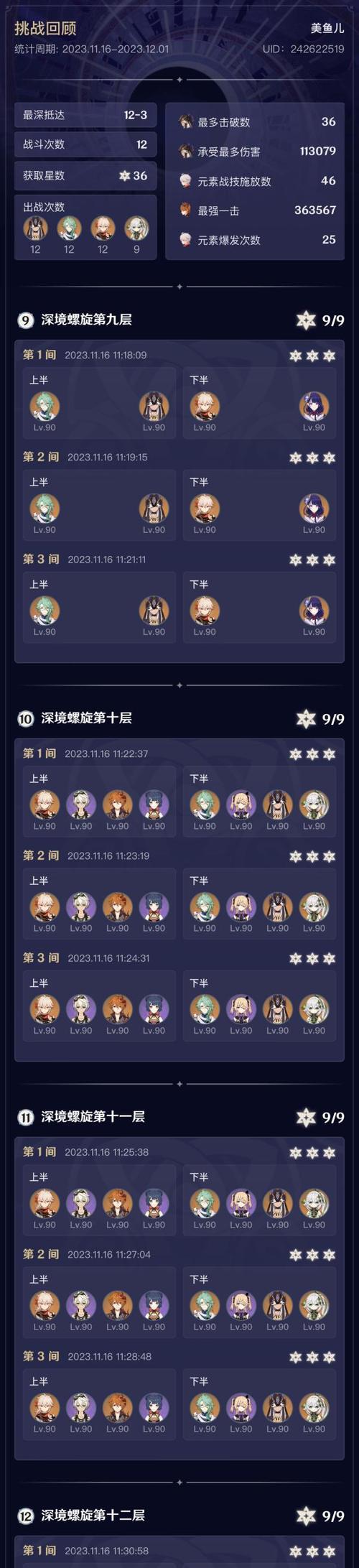The image size is (359, 1568).
Task: Select Floor 9 Chamber 1 下半 purple-haired character
Action: [314, 406]
